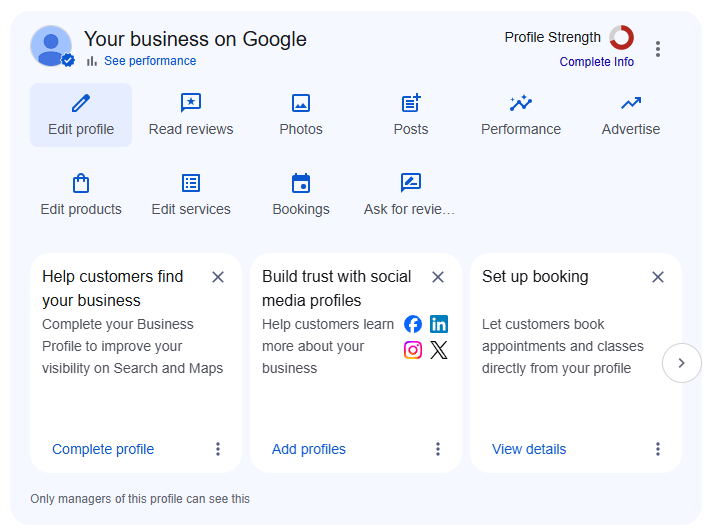Click the View details link
The height and width of the screenshot is (530, 715).
pos(529,449)
